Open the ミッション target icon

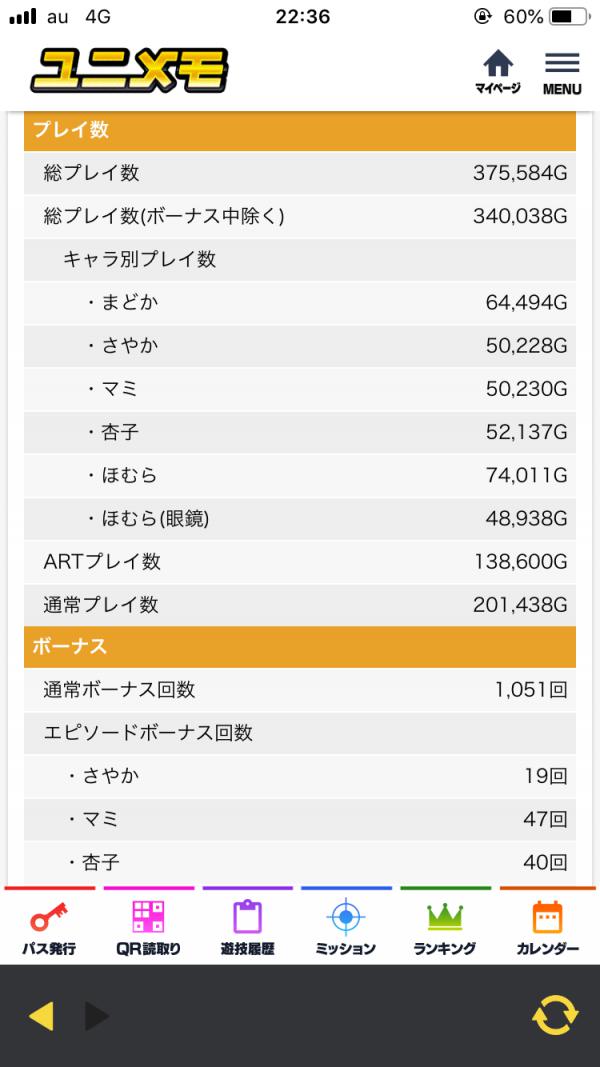[x=346, y=927]
